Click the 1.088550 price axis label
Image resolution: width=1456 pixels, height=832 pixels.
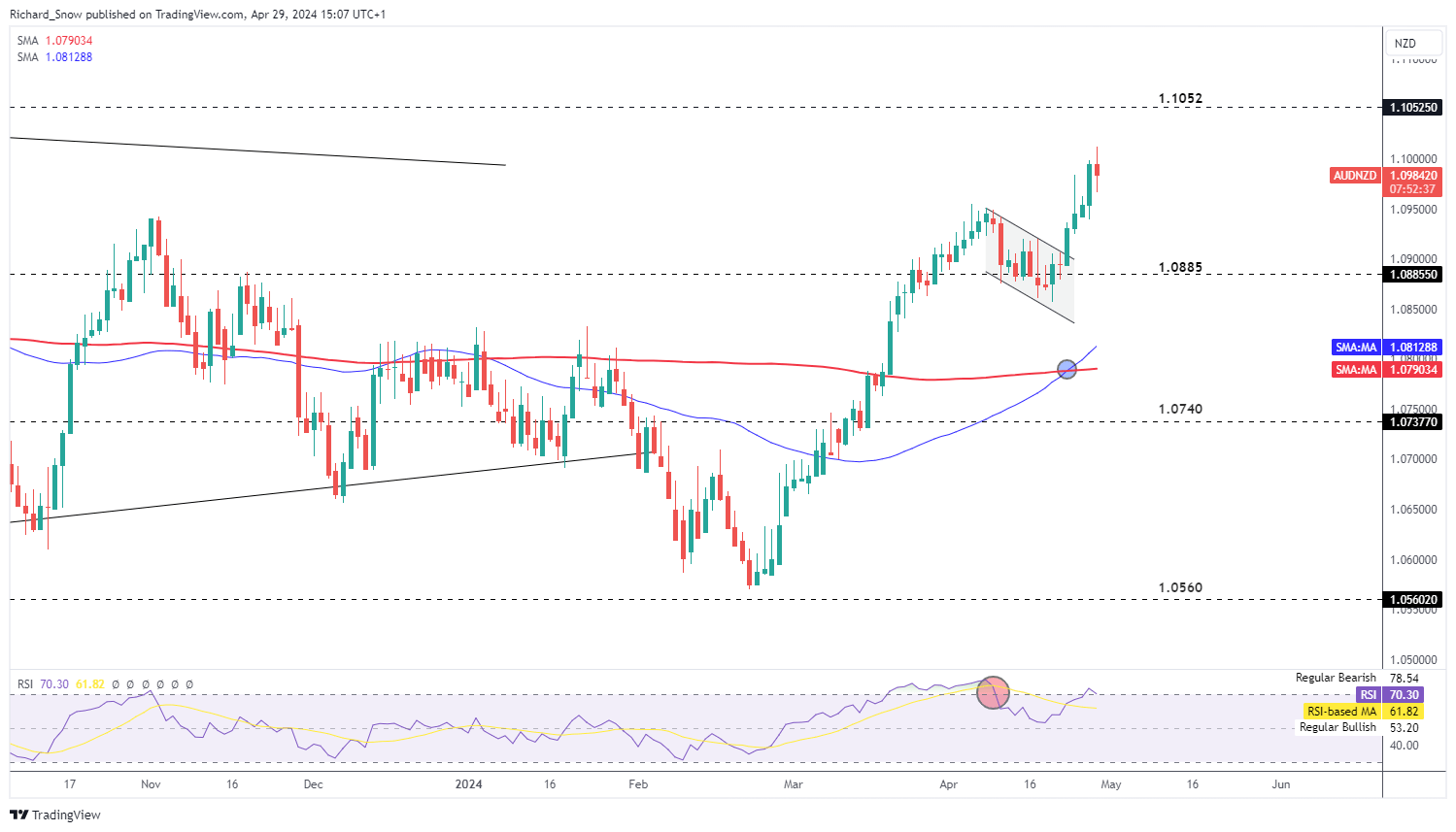[x=1413, y=275]
